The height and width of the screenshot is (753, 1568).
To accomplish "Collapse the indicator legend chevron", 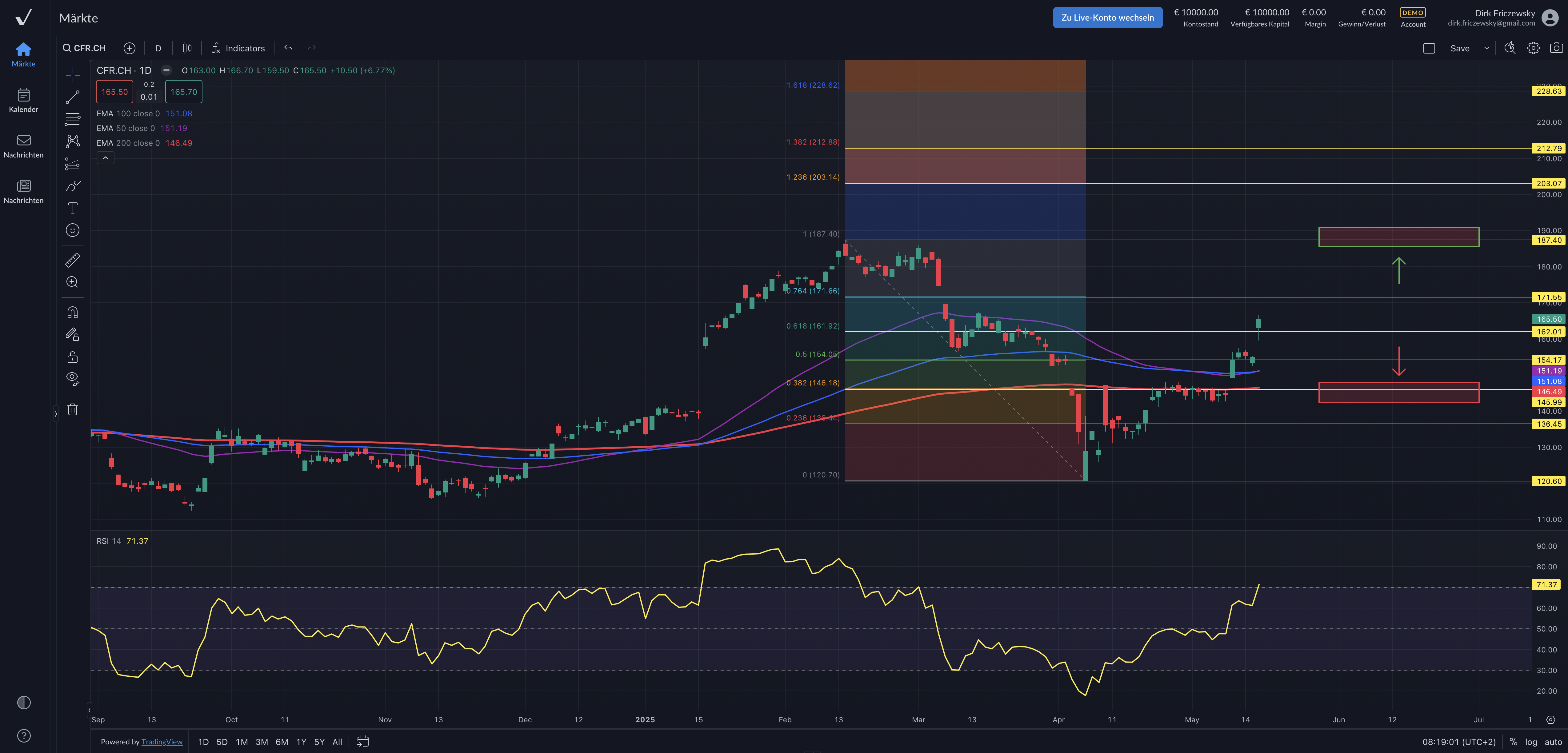I will tap(105, 158).
